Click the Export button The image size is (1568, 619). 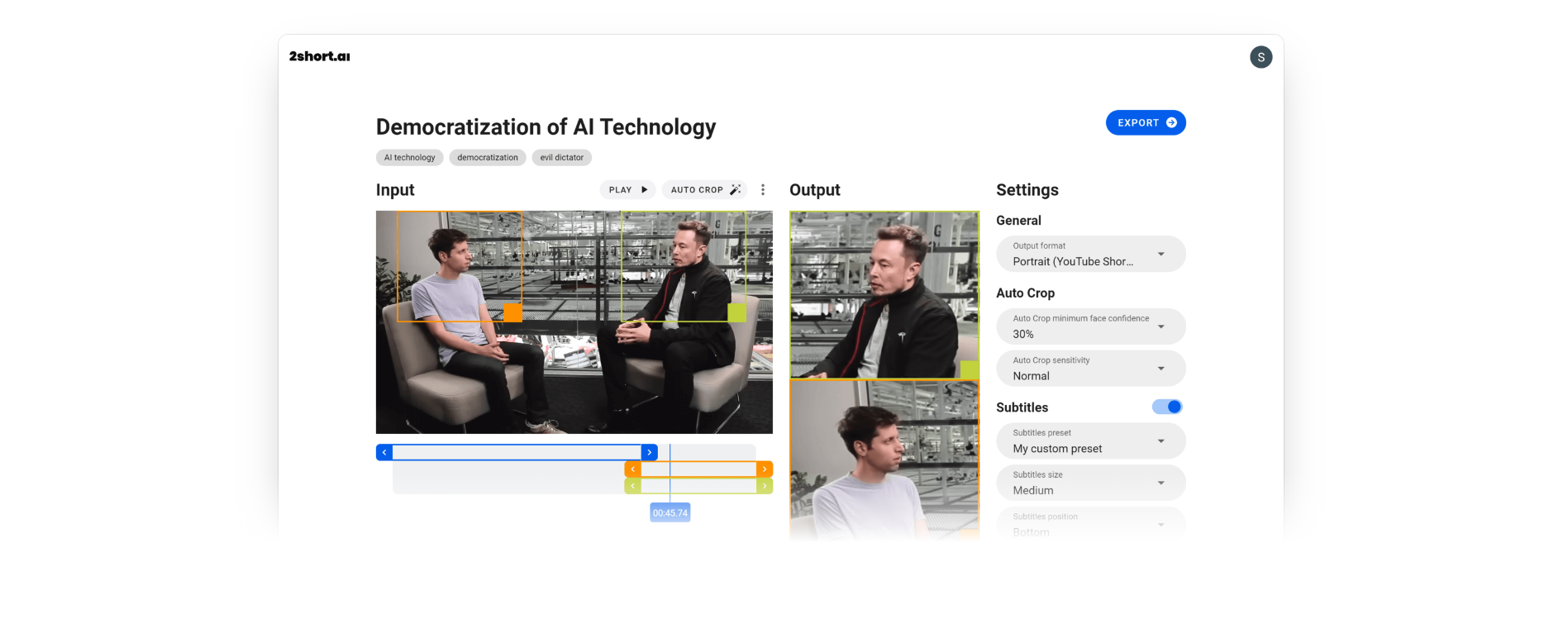(1146, 122)
